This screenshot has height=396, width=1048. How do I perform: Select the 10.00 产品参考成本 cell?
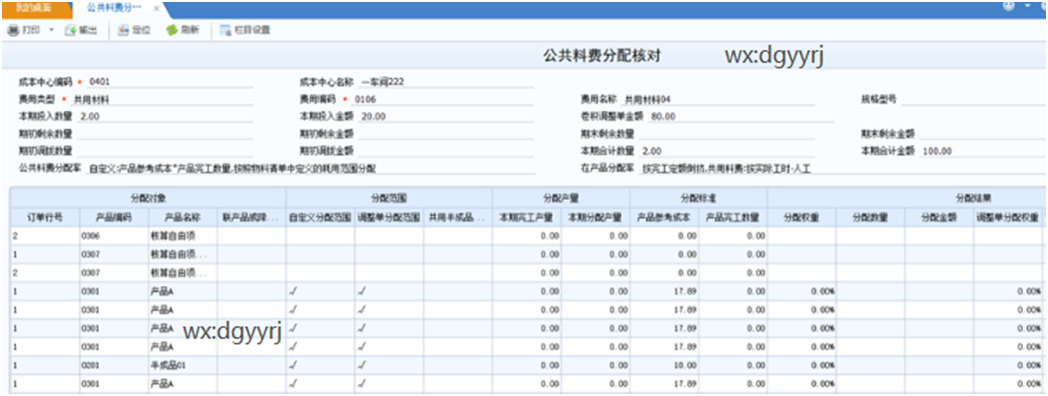(664, 367)
